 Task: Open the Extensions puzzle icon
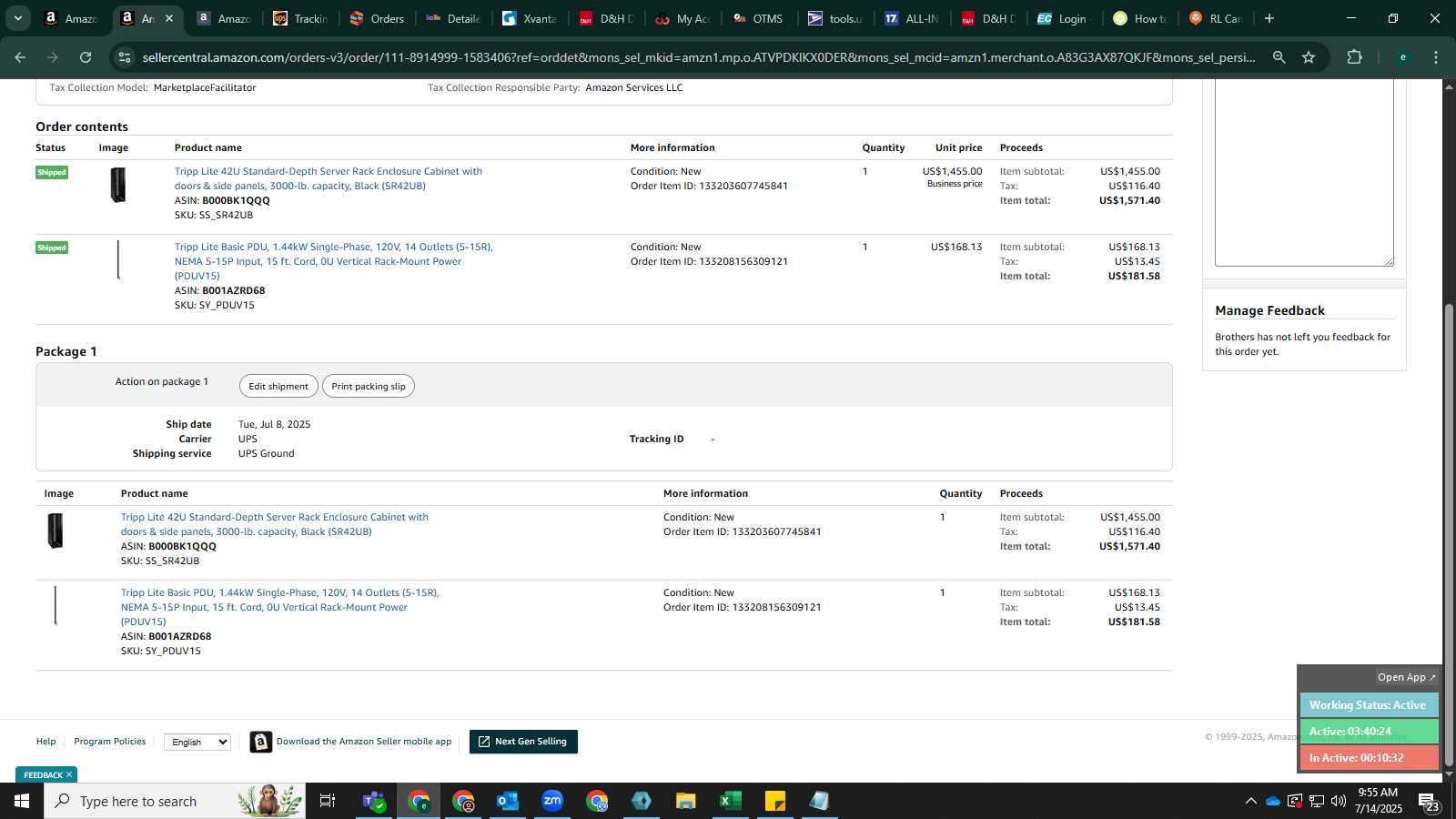(1354, 57)
